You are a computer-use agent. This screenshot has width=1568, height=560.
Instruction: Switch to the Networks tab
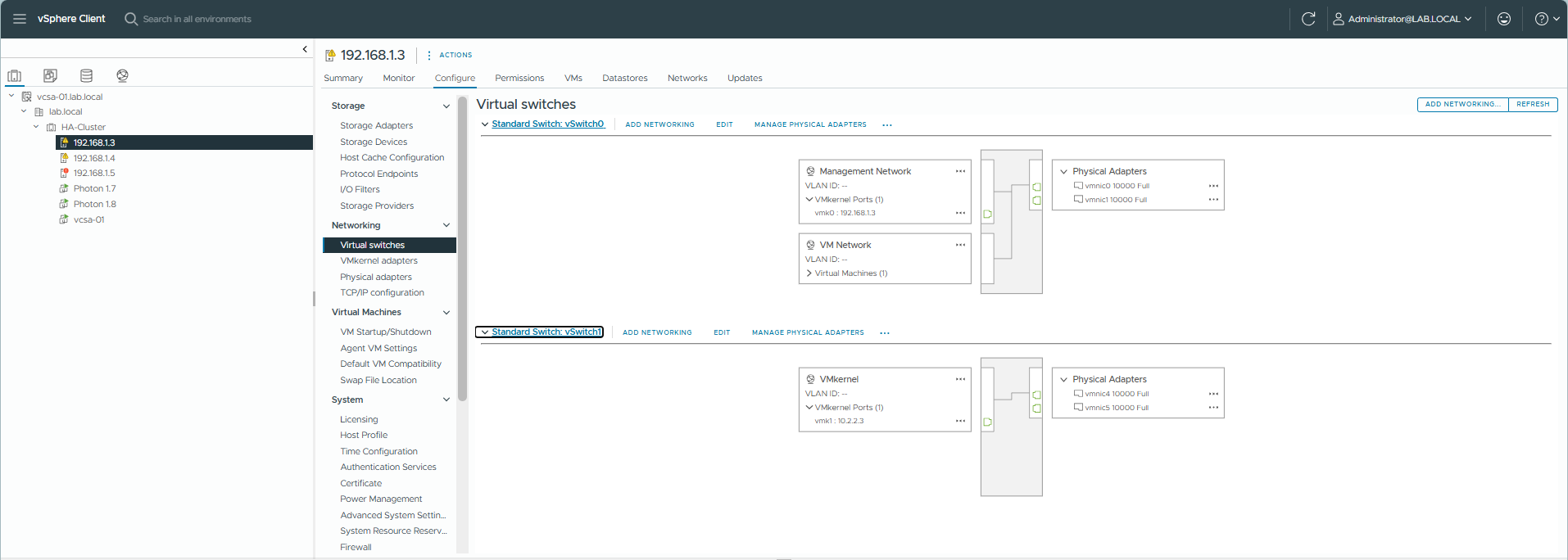(x=687, y=78)
